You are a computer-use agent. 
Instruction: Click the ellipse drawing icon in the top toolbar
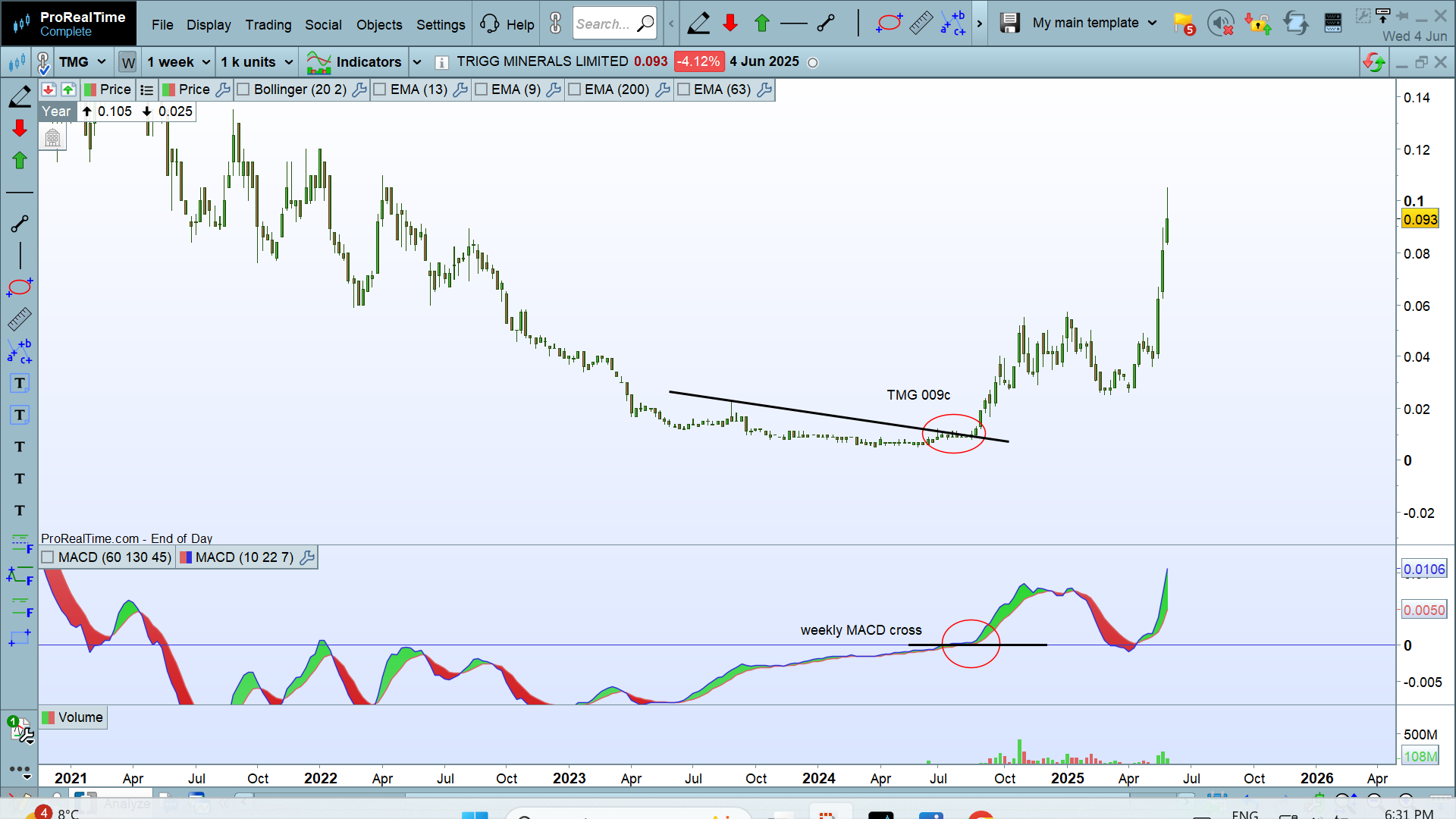coord(889,24)
